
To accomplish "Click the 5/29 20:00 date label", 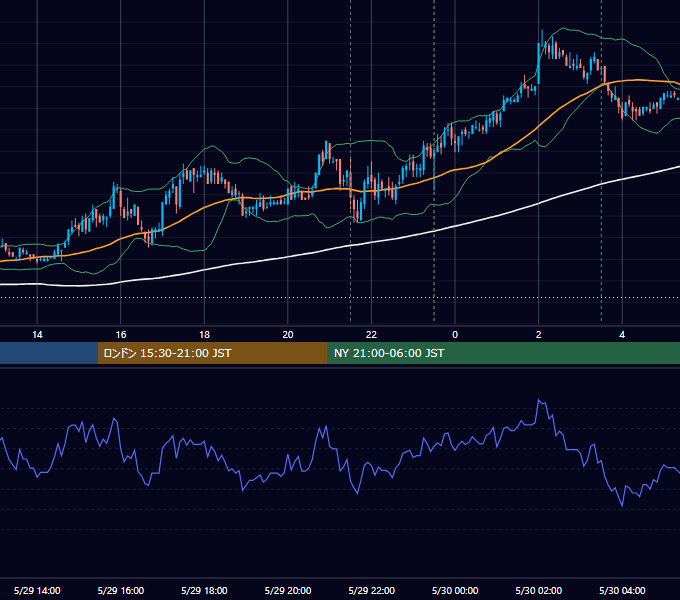I will tap(288, 590).
